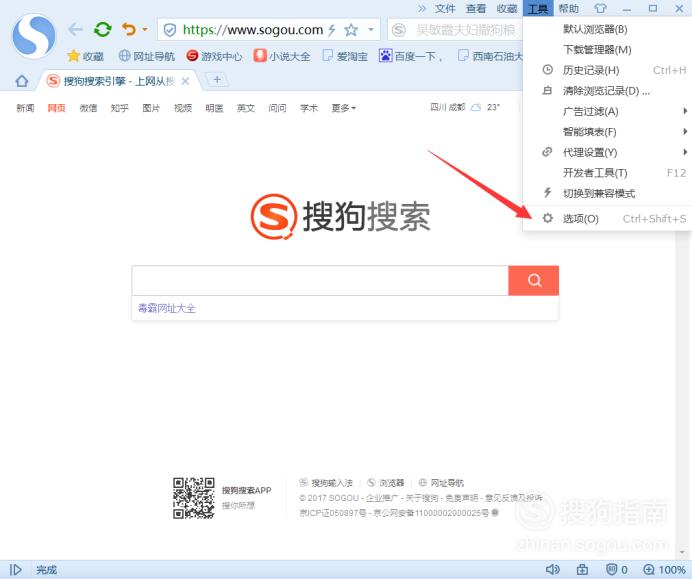Expand the undo closed pages dropdown arrow
The image size is (692, 579).
coord(145,30)
